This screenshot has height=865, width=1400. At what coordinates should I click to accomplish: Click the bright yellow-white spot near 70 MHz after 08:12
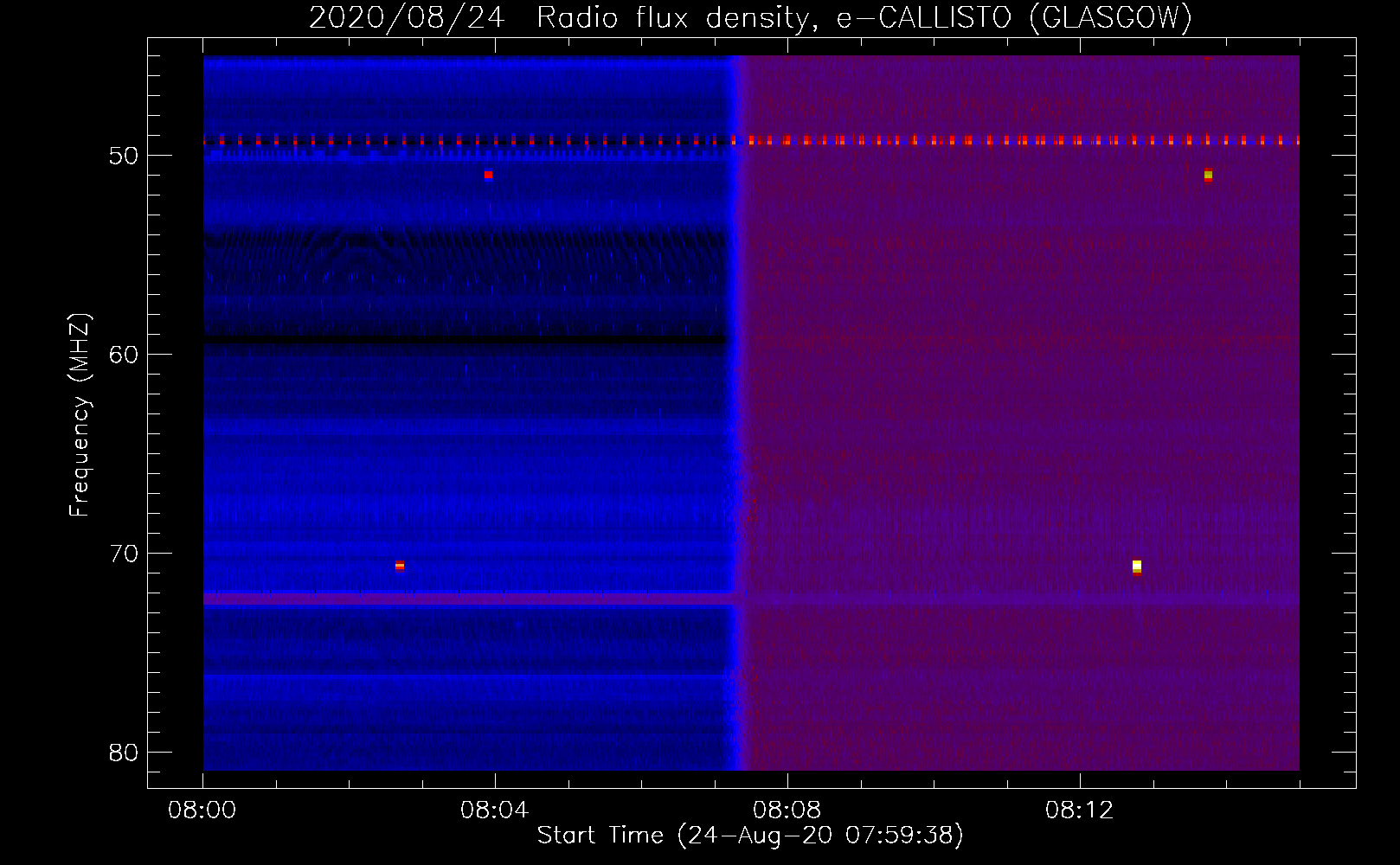(1137, 567)
